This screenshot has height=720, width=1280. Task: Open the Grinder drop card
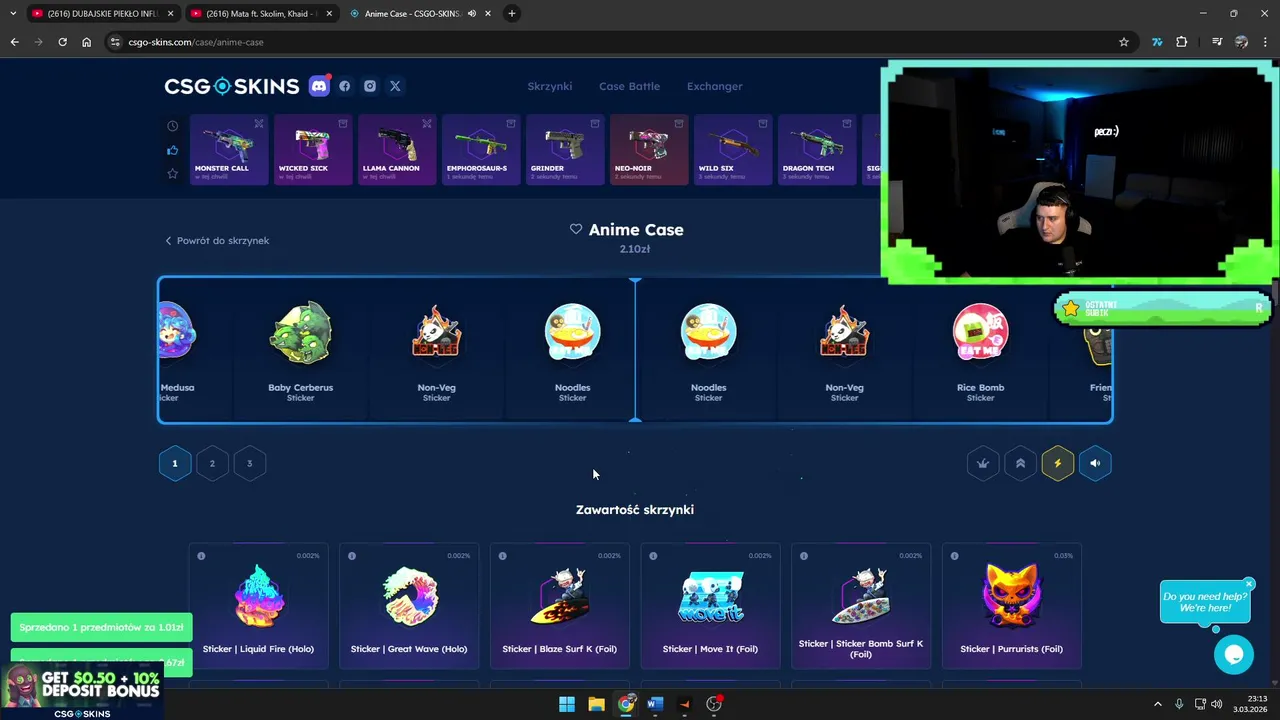point(565,150)
